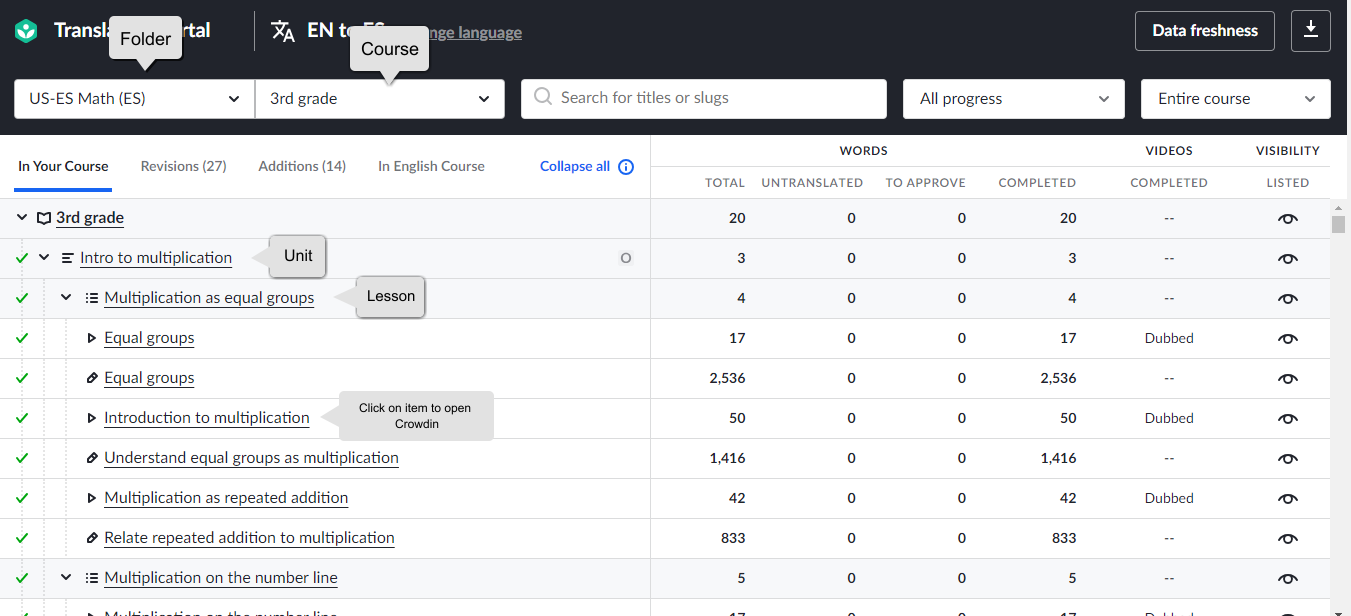
Task: Toggle visibility eye for Multiplication as equal groups
Action: 1288,298
